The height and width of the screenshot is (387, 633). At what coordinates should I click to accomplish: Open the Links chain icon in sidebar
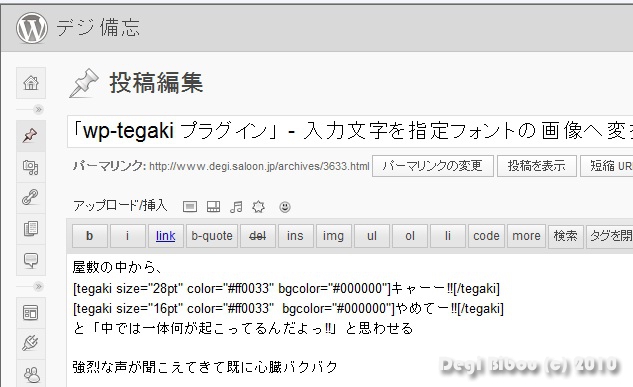coord(31,197)
